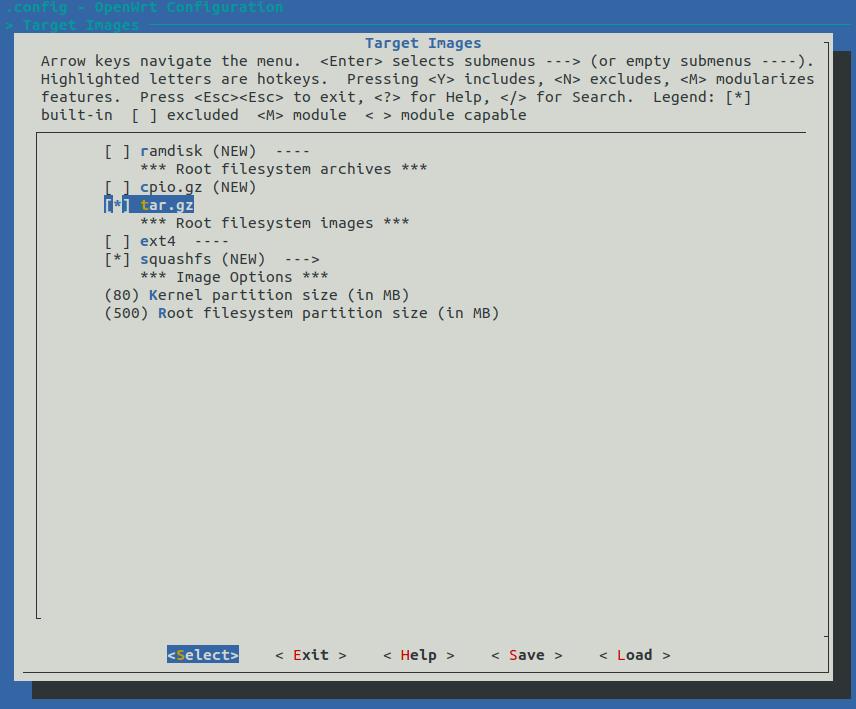856x709 pixels.
Task: Click the < Load > button
Action: pos(635,655)
